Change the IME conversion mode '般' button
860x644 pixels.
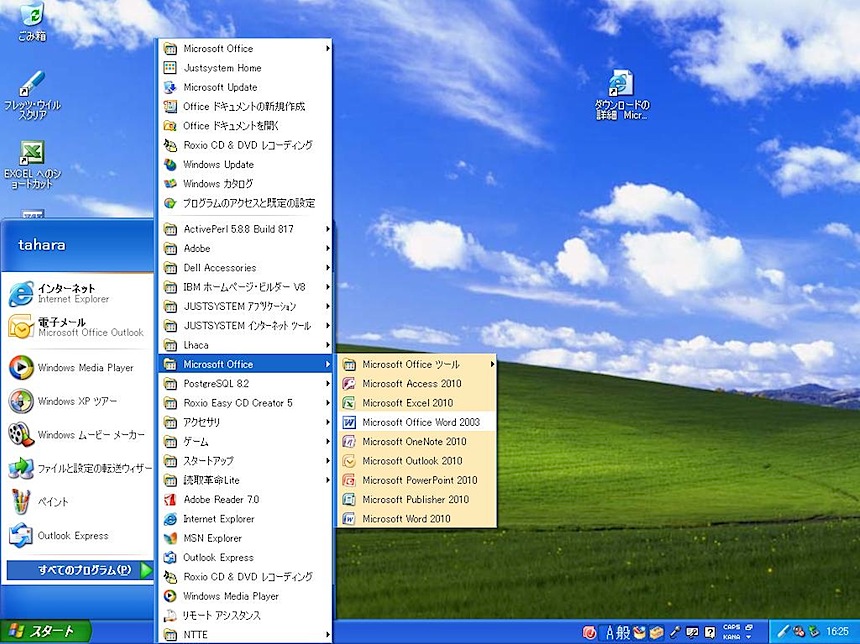click(623, 632)
